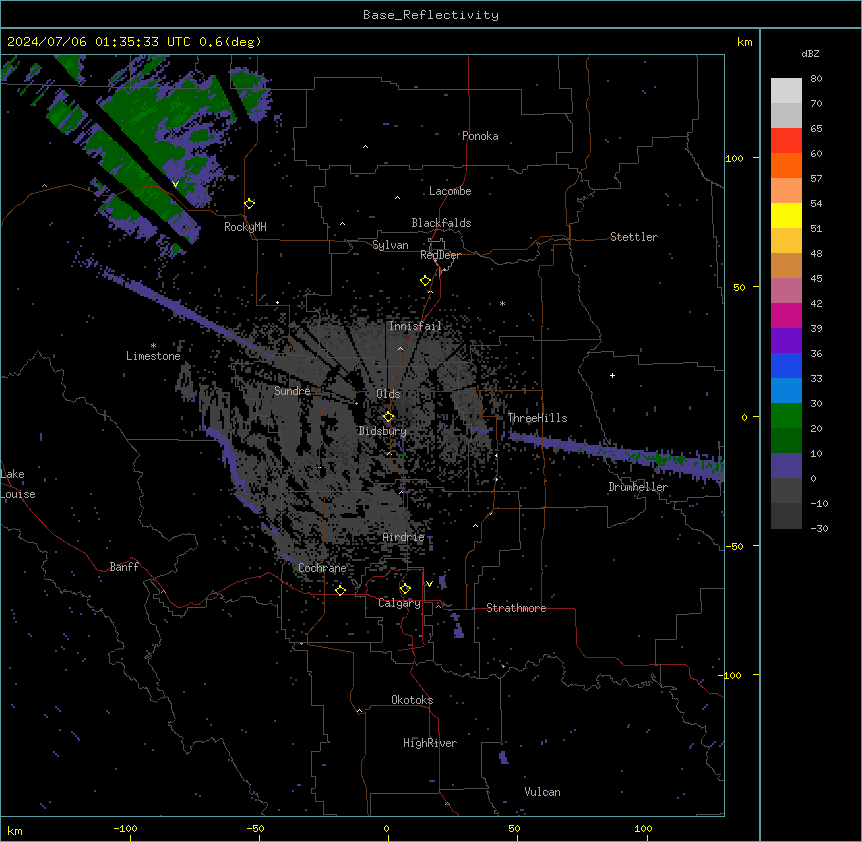The image size is (862, 842).
Task: Click the RockyMH label
Action: click(245, 227)
